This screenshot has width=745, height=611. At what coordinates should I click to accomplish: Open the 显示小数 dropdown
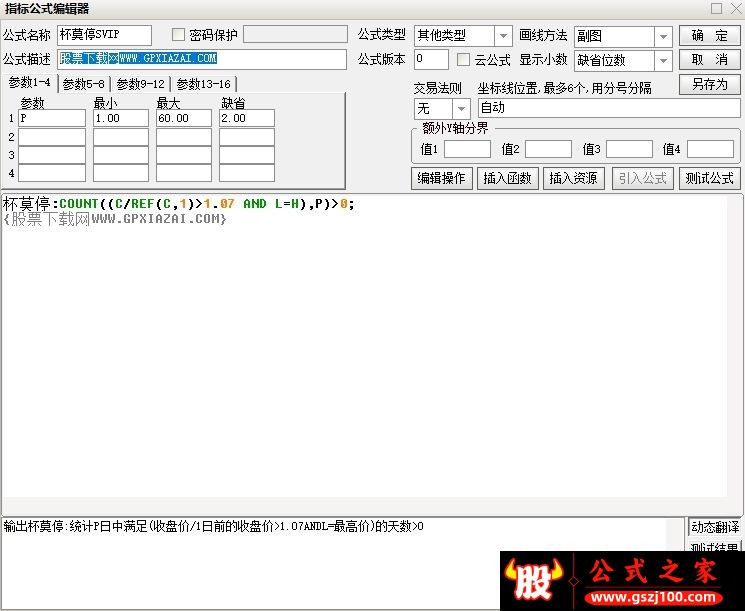pyautogui.click(x=663, y=60)
